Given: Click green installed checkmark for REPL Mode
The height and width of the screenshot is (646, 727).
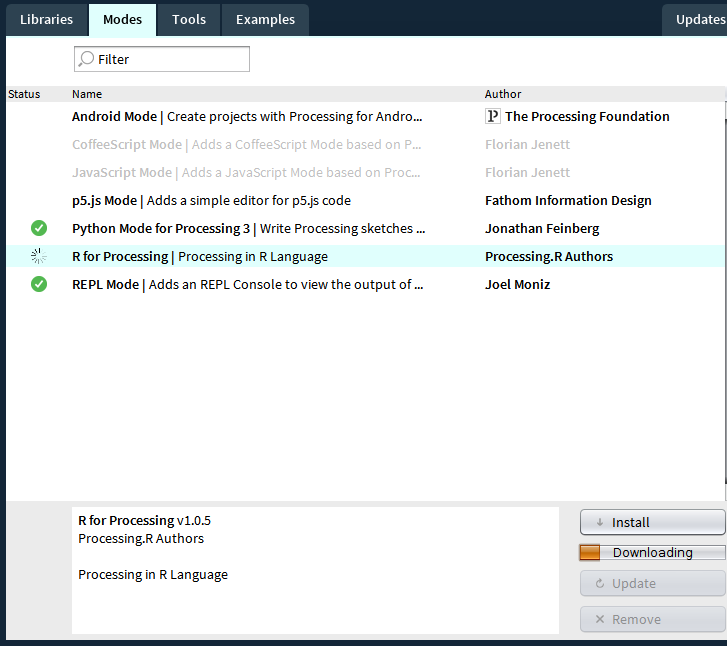Looking at the screenshot, I should [x=39, y=284].
